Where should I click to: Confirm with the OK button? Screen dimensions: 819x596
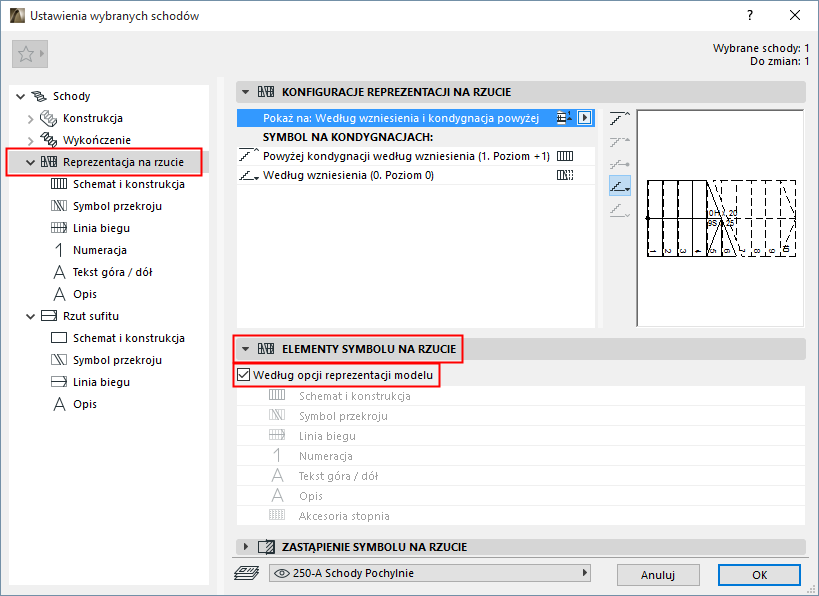(x=759, y=575)
